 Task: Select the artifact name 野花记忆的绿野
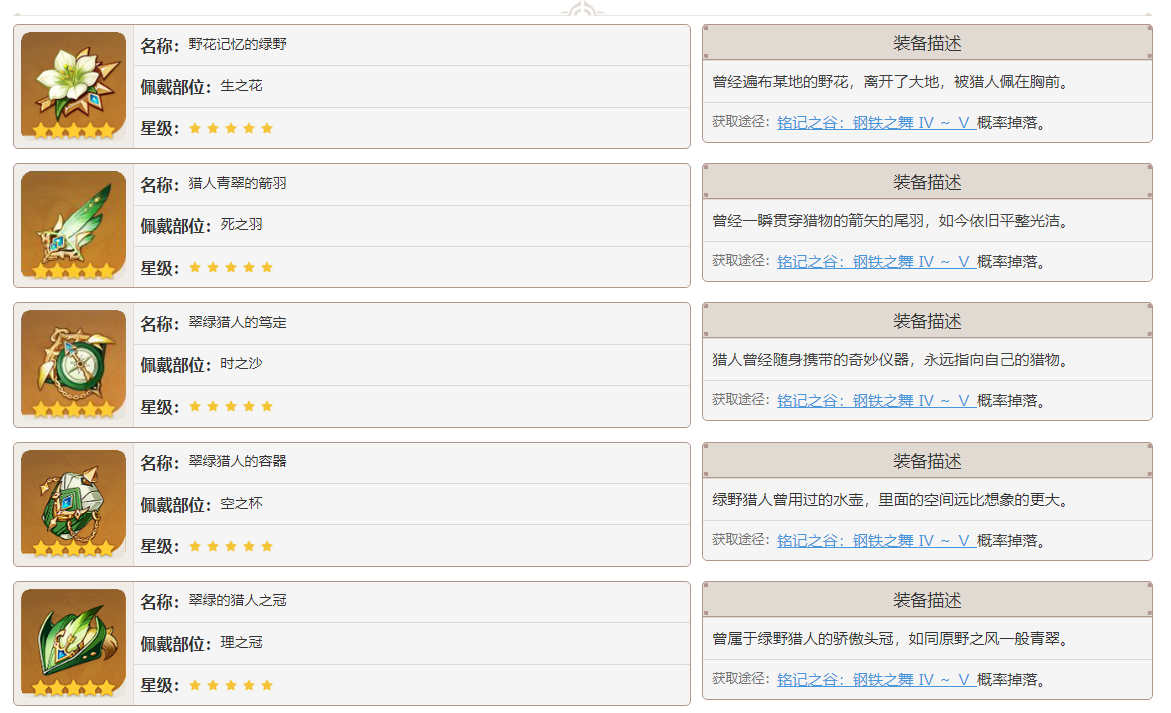pos(237,45)
